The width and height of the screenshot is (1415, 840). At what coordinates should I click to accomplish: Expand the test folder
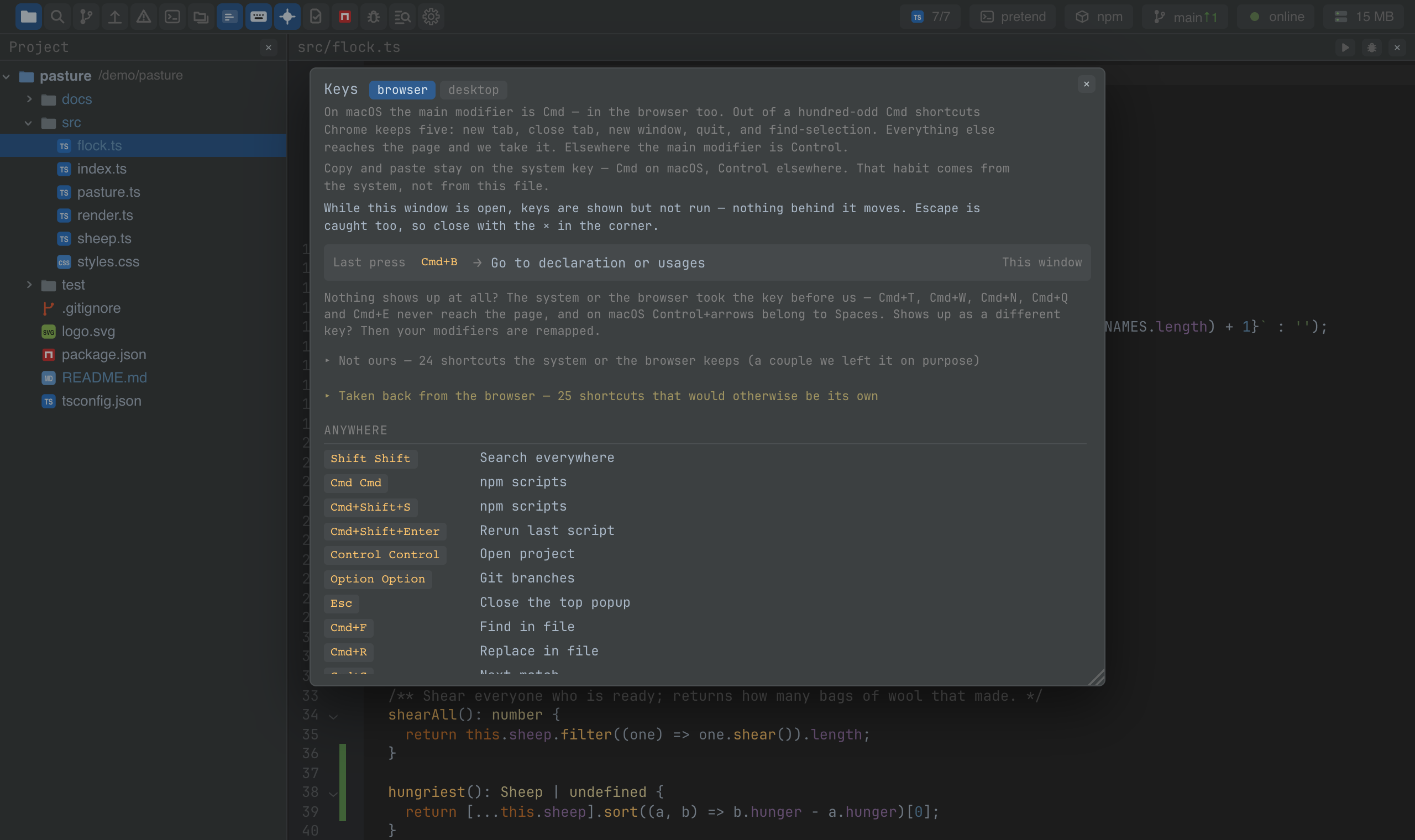pyautogui.click(x=29, y=285)
